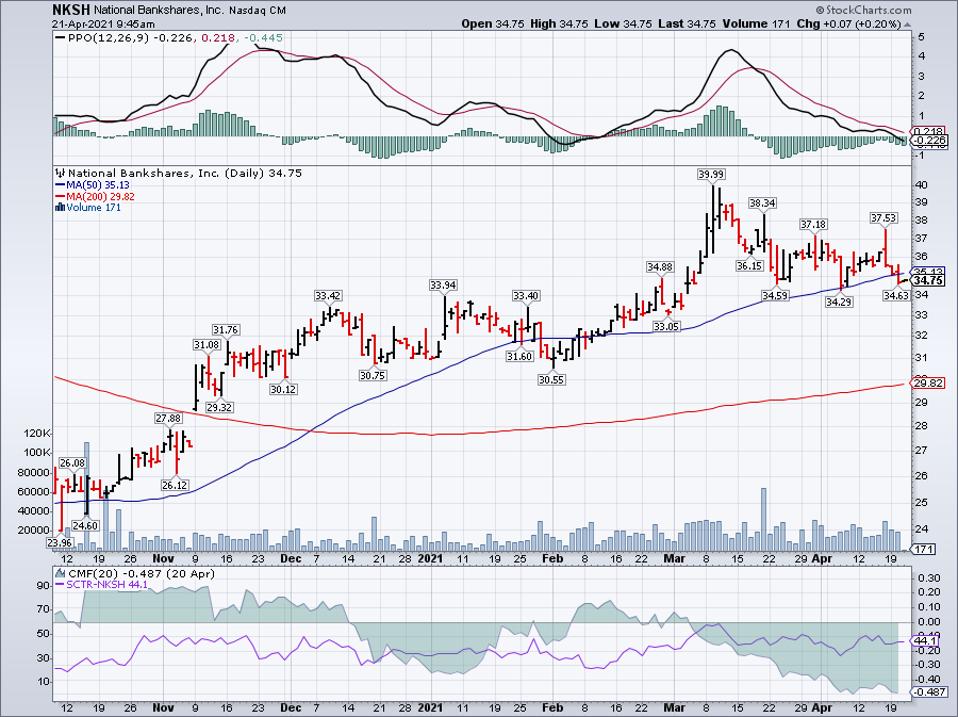The height and width of the screenshot is (717, 958).
Task: Click the 23.96 low price label
Action: point(59,543)
